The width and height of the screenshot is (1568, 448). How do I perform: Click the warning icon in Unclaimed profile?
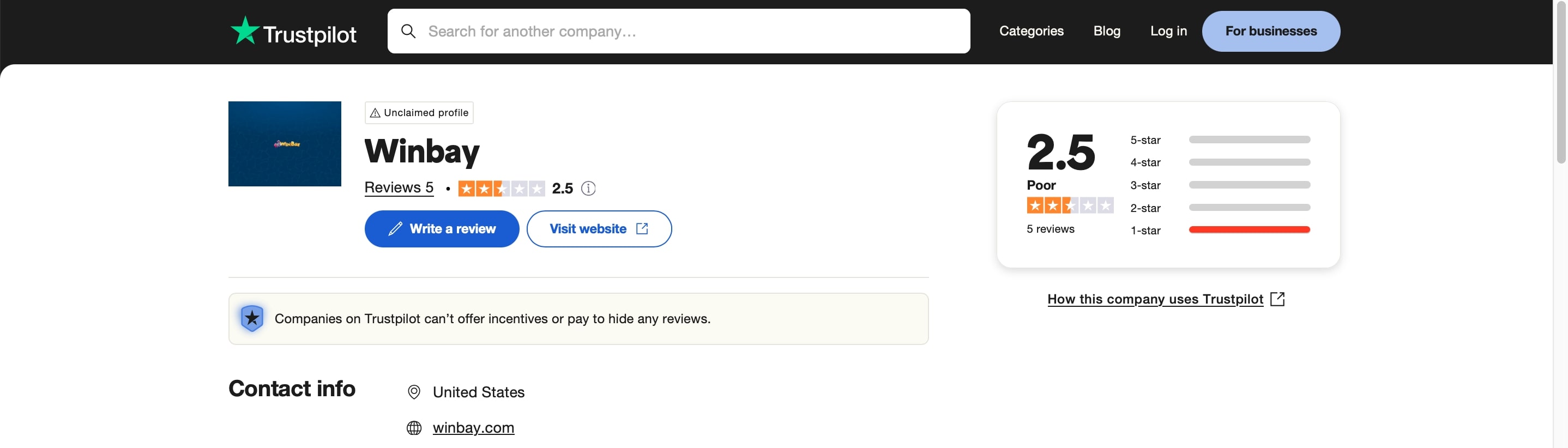[375, 113]
